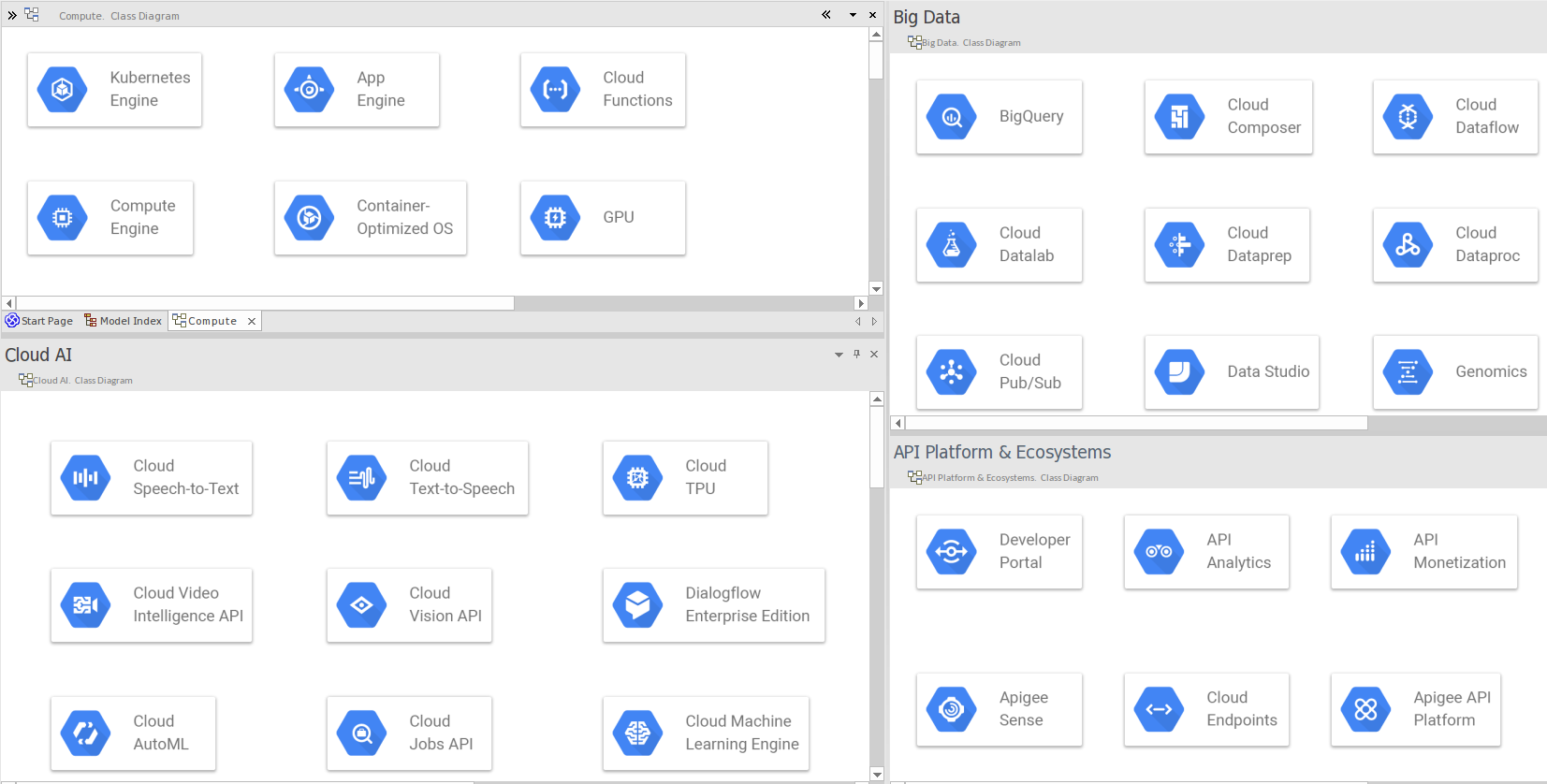Open the Compute diagram dropdown arrow menu

pos(853,15)
